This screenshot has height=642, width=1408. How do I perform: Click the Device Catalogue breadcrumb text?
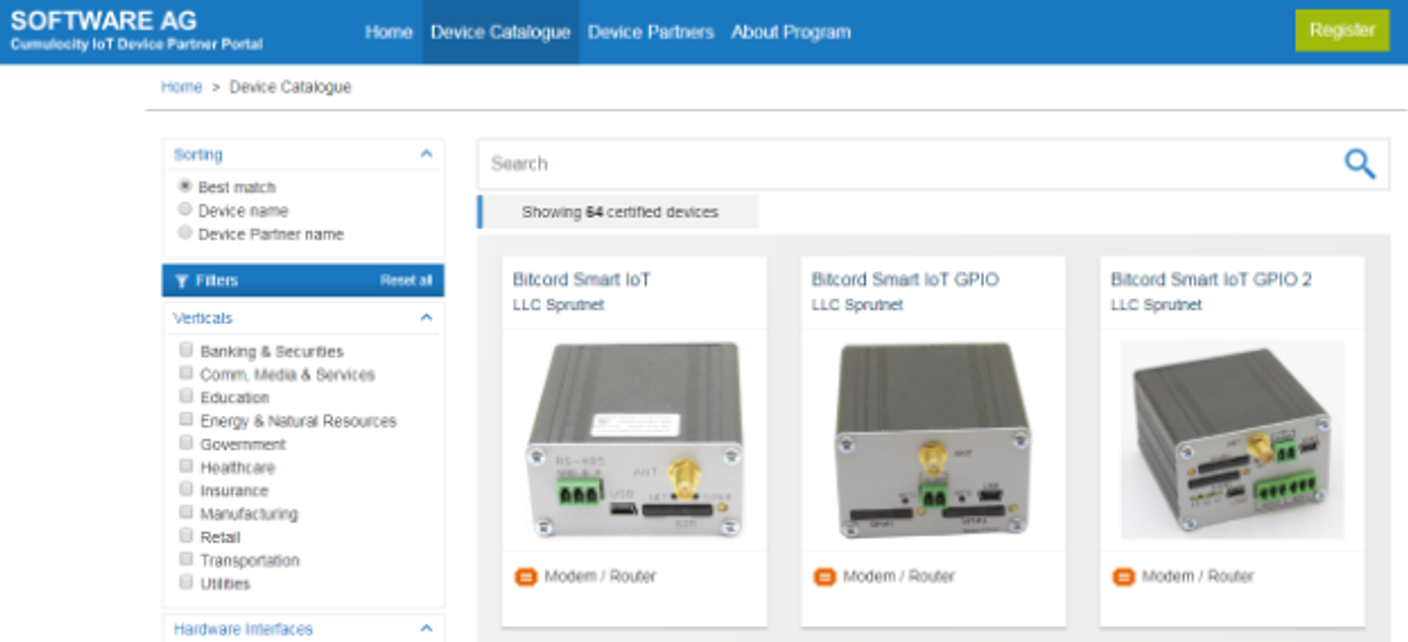(290, 87)
